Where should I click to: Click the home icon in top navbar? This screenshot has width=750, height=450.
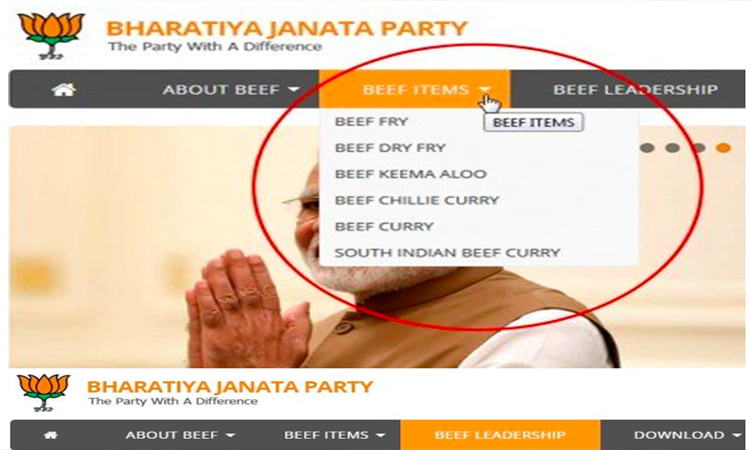tap(64, 89)
